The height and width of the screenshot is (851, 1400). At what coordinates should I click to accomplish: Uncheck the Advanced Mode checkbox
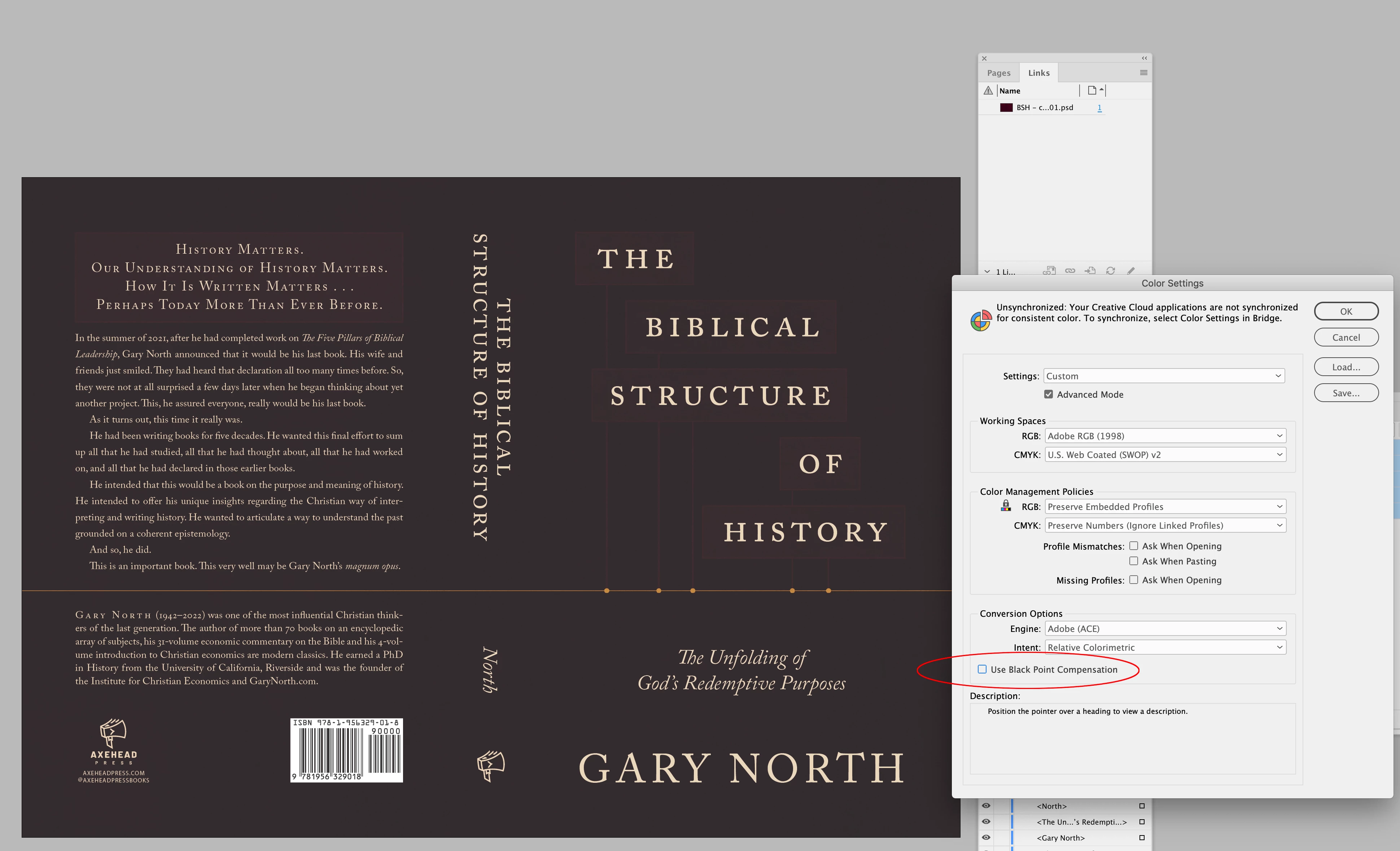[x=1048, y=394]
